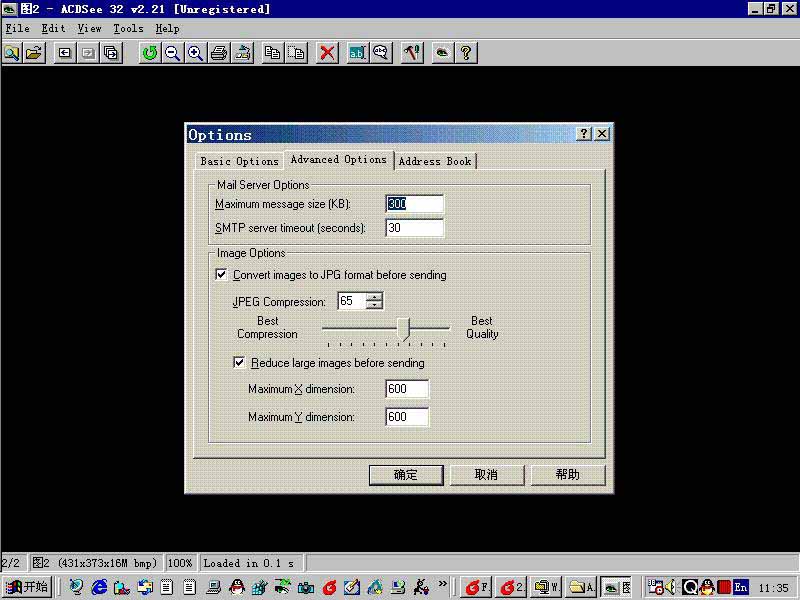Click the ant icon in quick launch
Image resolution: width=800 pixels, height=600 pixels.
(x=421, y=587)
